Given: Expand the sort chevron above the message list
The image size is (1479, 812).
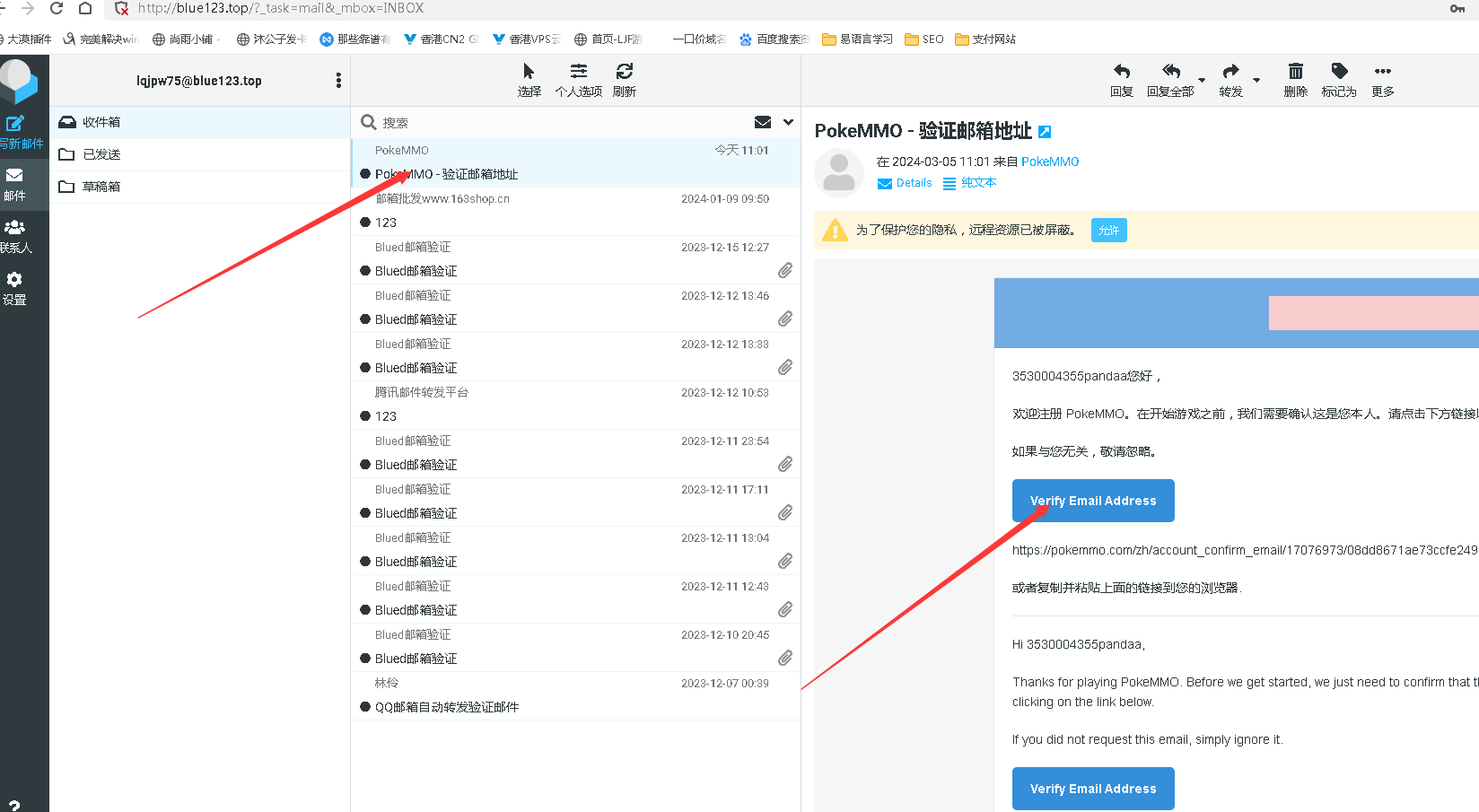Looking at the screenshot, I should (788, 122).
